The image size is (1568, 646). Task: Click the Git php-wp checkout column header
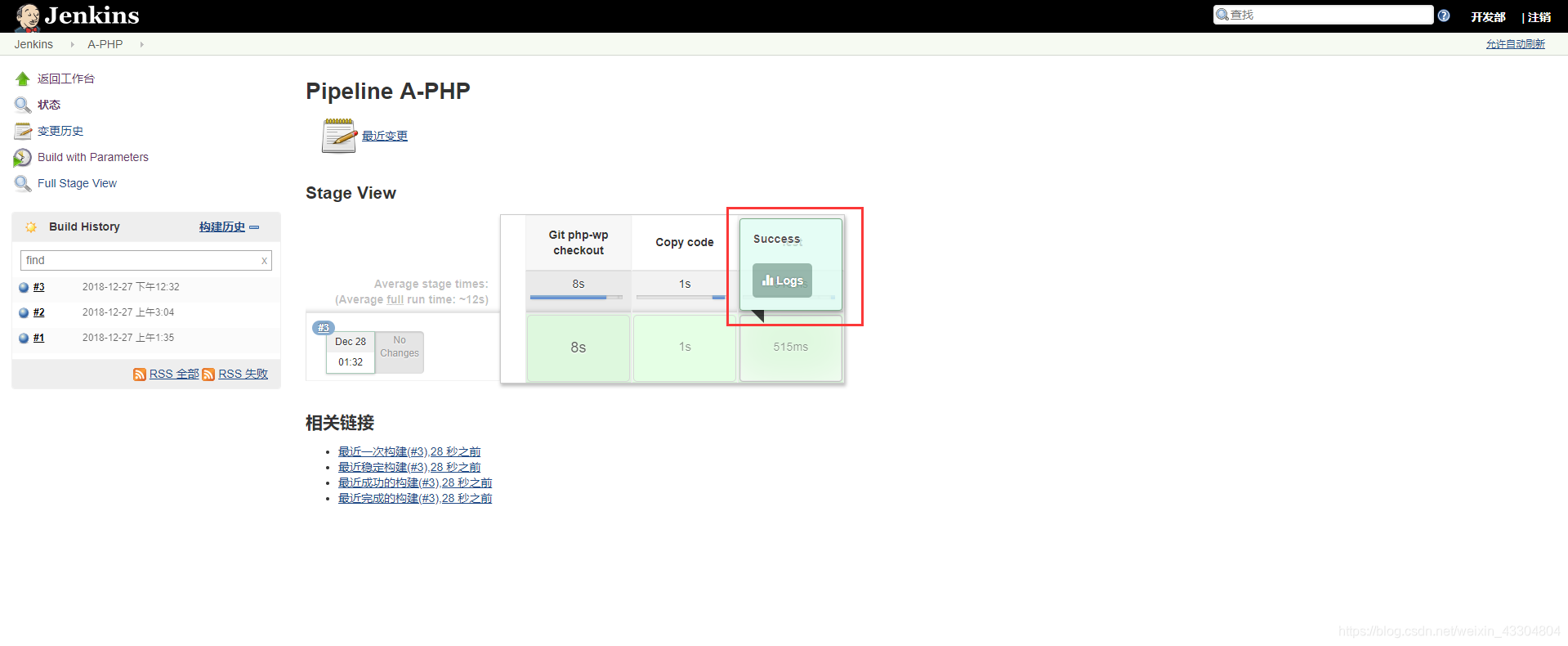click(579, 243)
